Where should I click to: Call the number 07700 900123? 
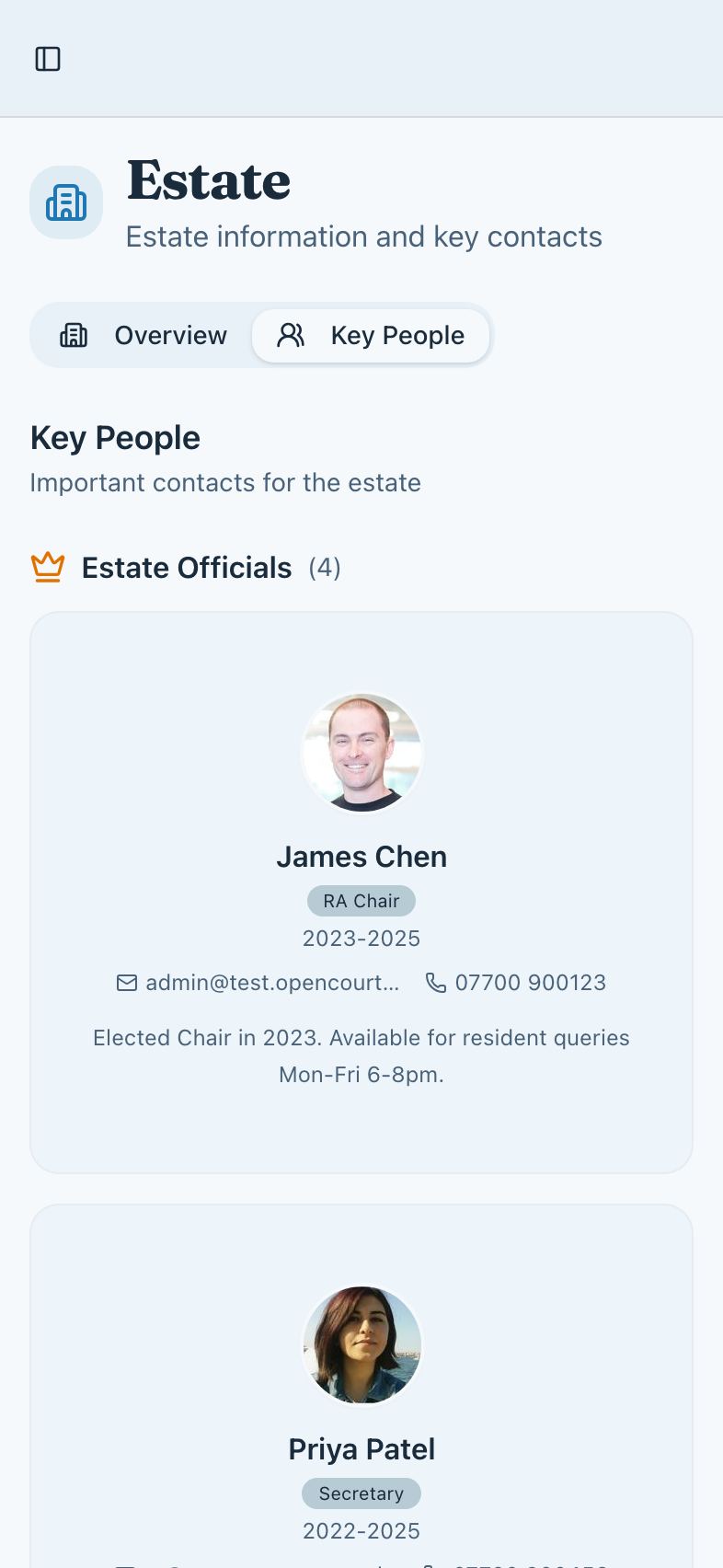pyautogui.click(x=531, y=982)
